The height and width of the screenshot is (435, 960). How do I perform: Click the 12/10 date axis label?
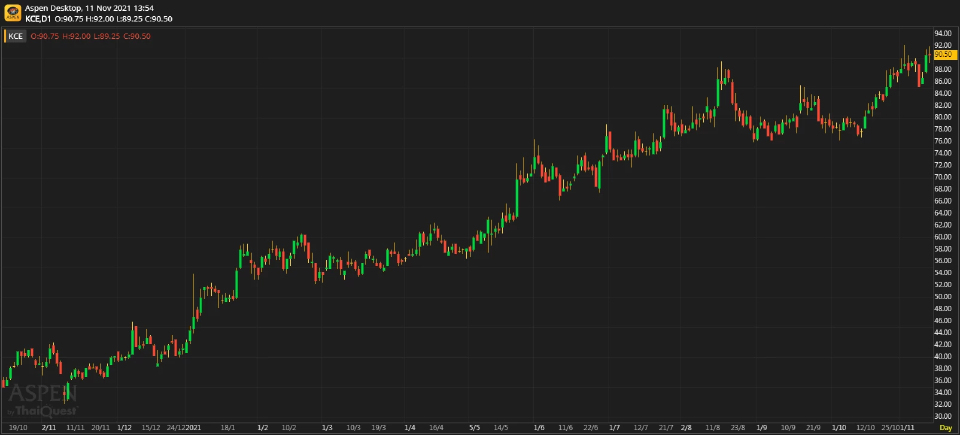click(x=866, y=427)
